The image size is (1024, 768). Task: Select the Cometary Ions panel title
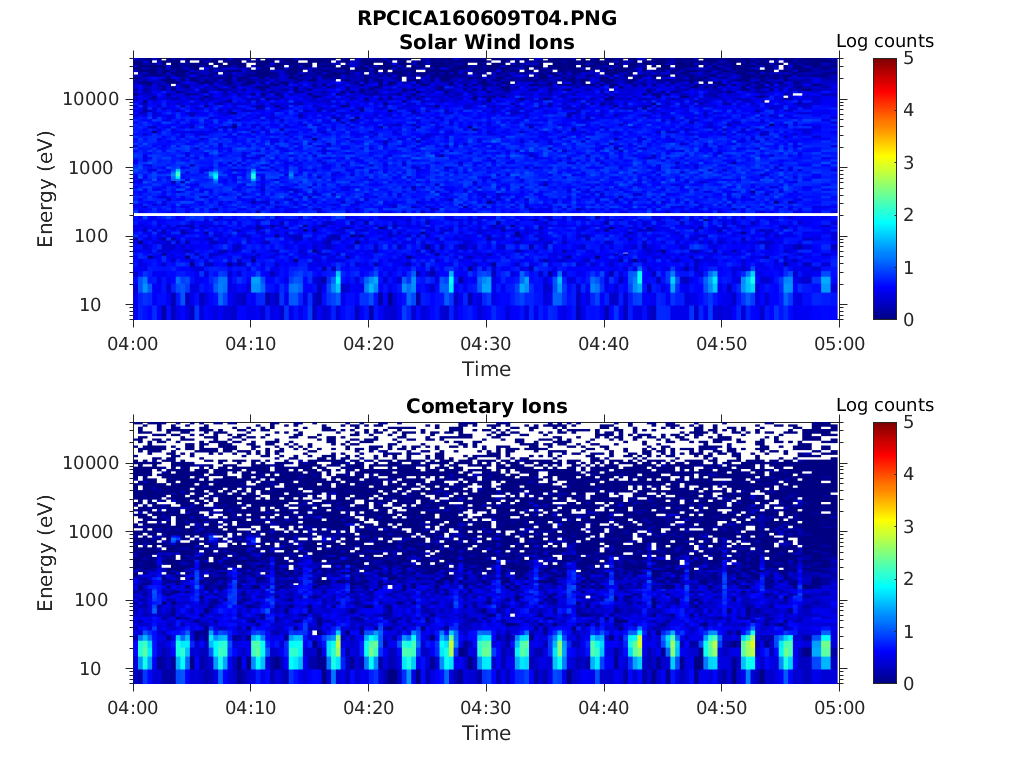click(x=486, y=406)
